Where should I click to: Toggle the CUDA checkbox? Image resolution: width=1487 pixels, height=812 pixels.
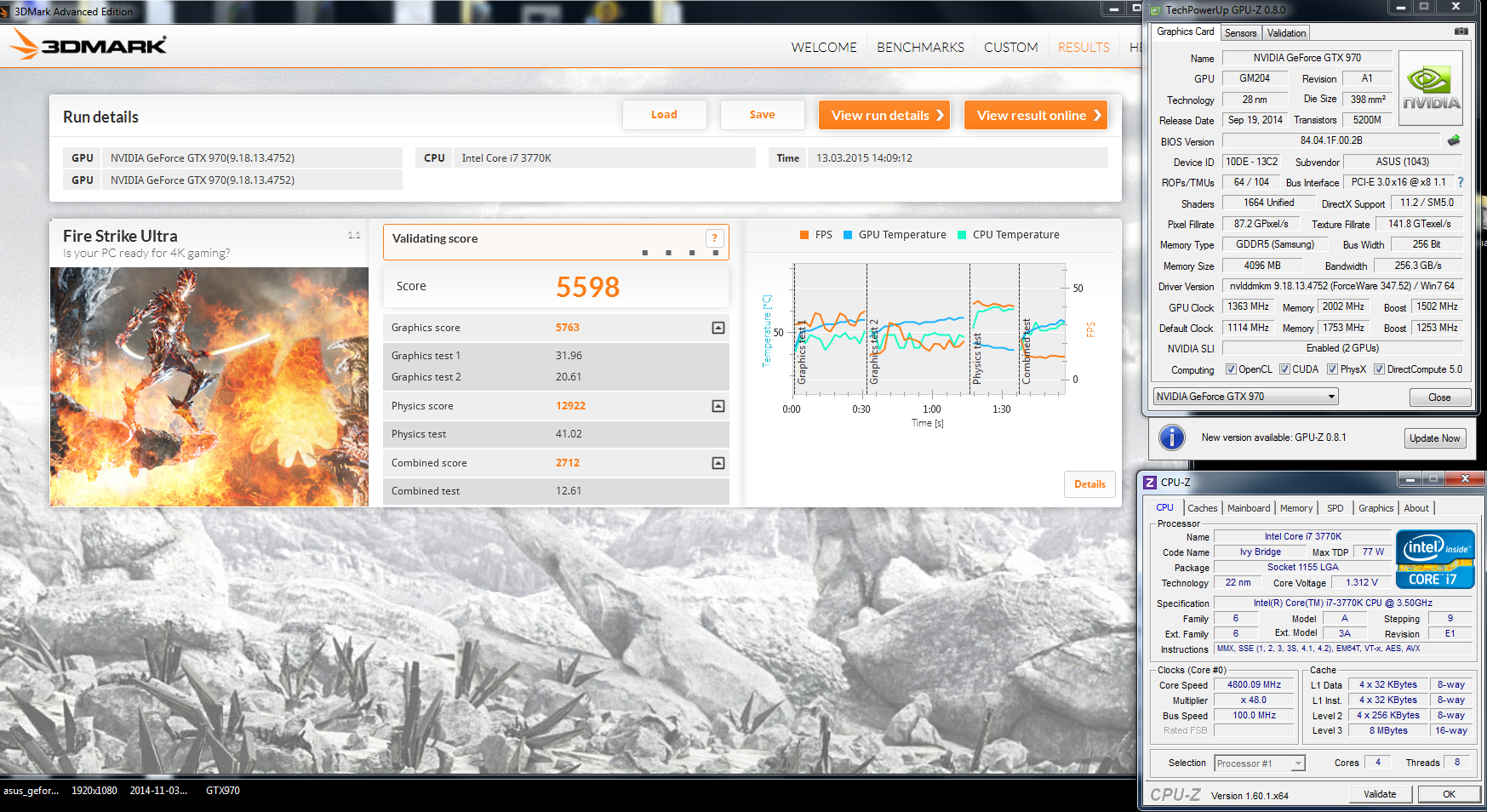[x=1284, y=369]
